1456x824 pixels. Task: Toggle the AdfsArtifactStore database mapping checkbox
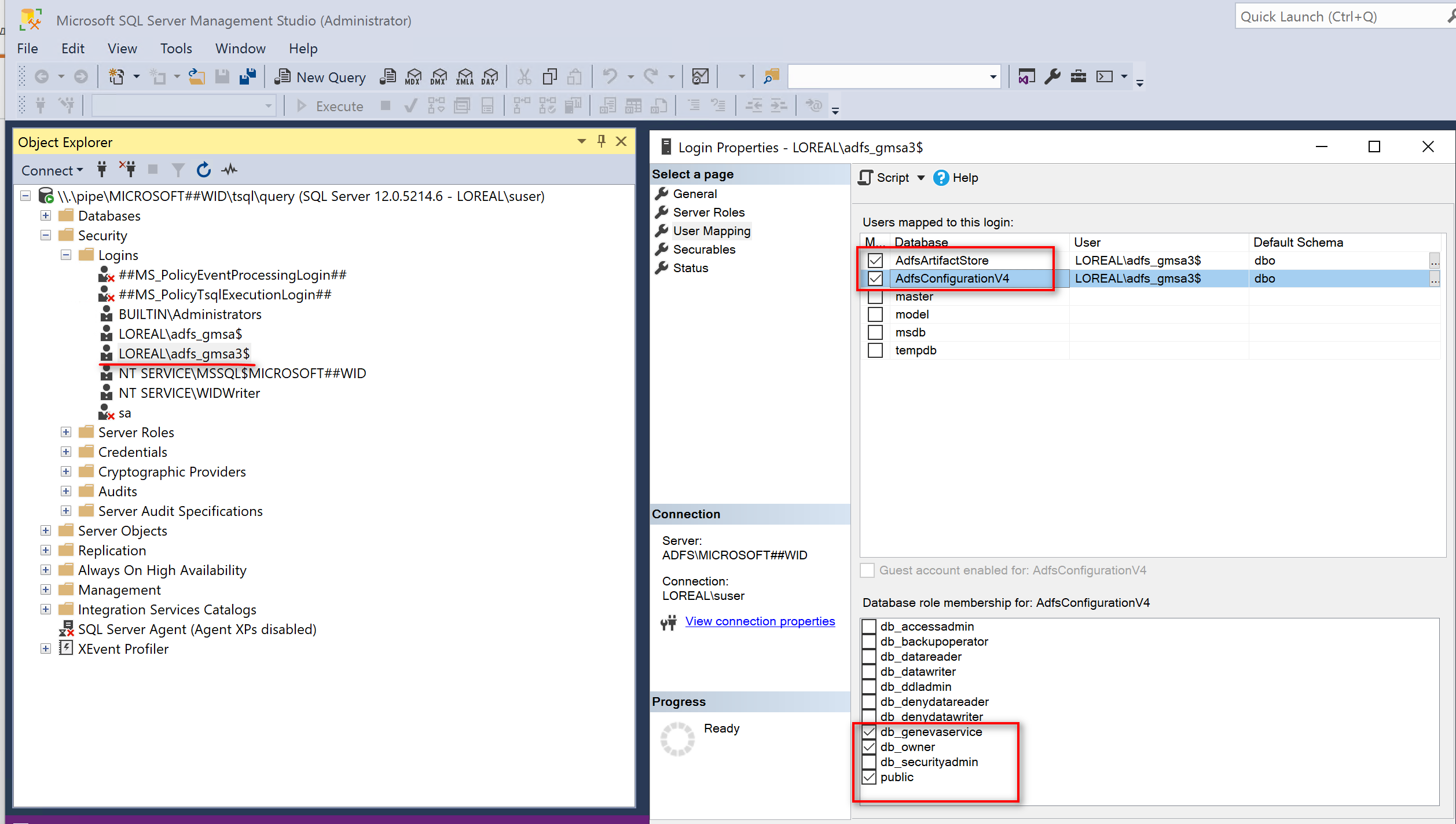point(875,261)
